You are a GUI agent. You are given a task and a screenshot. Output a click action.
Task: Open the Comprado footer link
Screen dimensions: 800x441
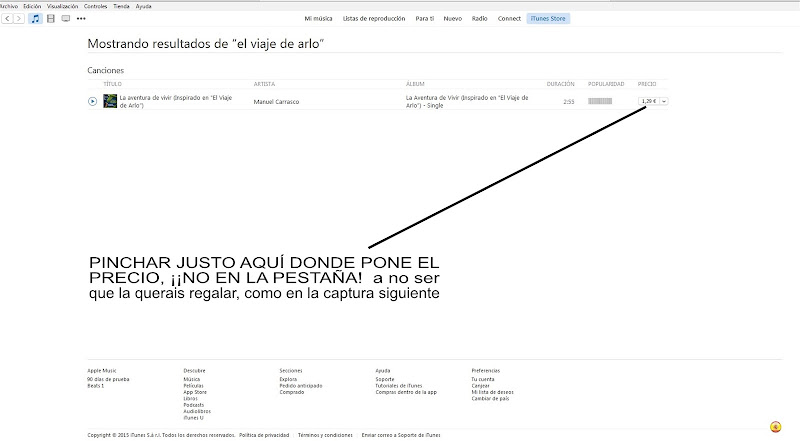(292, 393)
